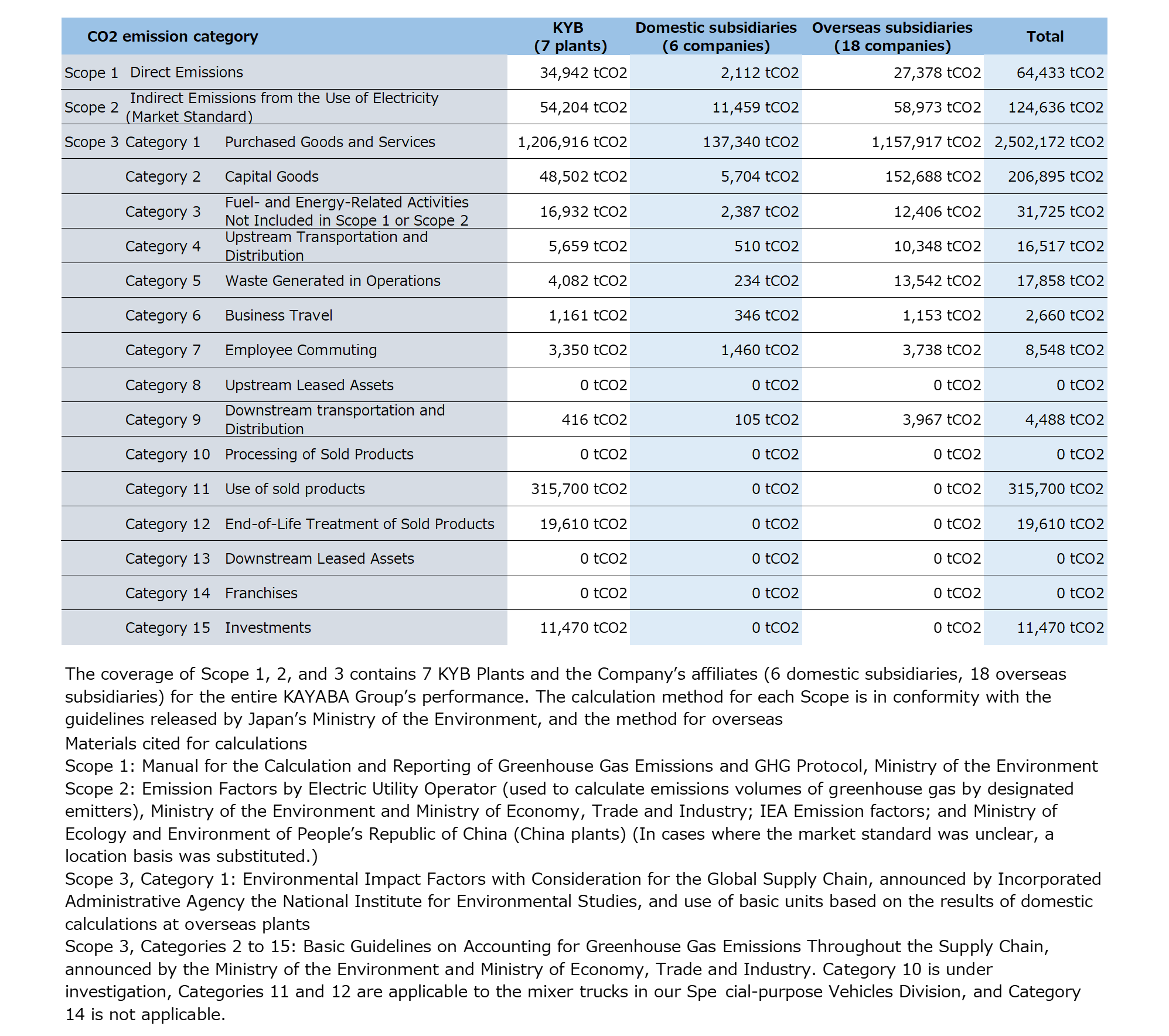Click the 'CO2 emission category' header cell
Screen dimensions: 1169x1036
pyautogui.click(x=172, y=36)
